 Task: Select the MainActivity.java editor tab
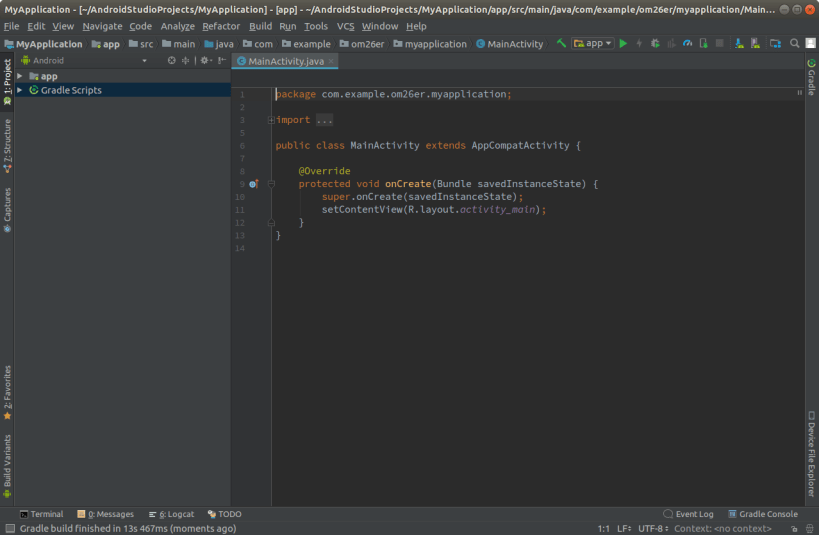[286, 61]
